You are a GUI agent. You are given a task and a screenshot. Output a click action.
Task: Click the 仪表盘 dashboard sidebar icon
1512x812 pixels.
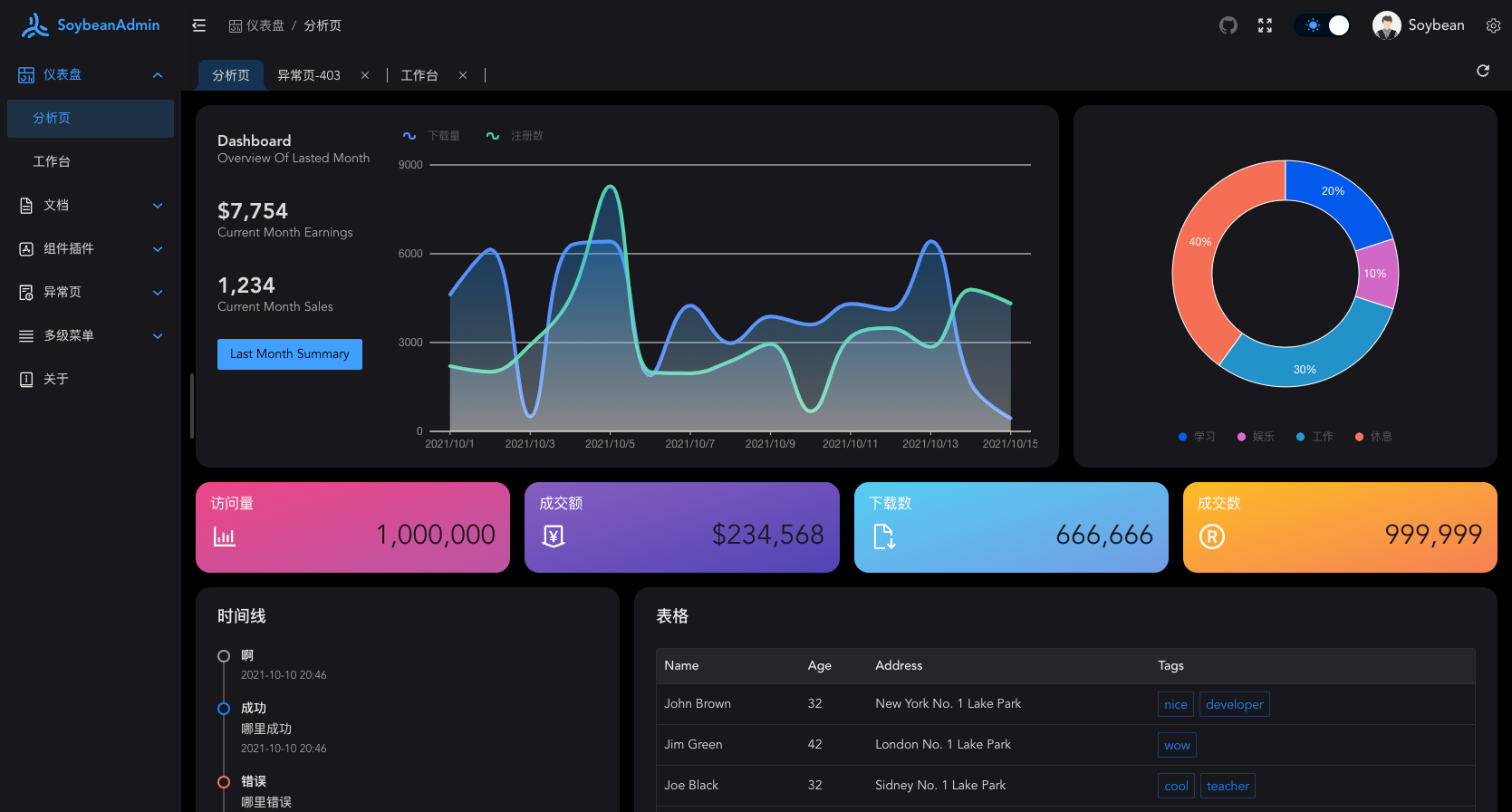[26, 74]
